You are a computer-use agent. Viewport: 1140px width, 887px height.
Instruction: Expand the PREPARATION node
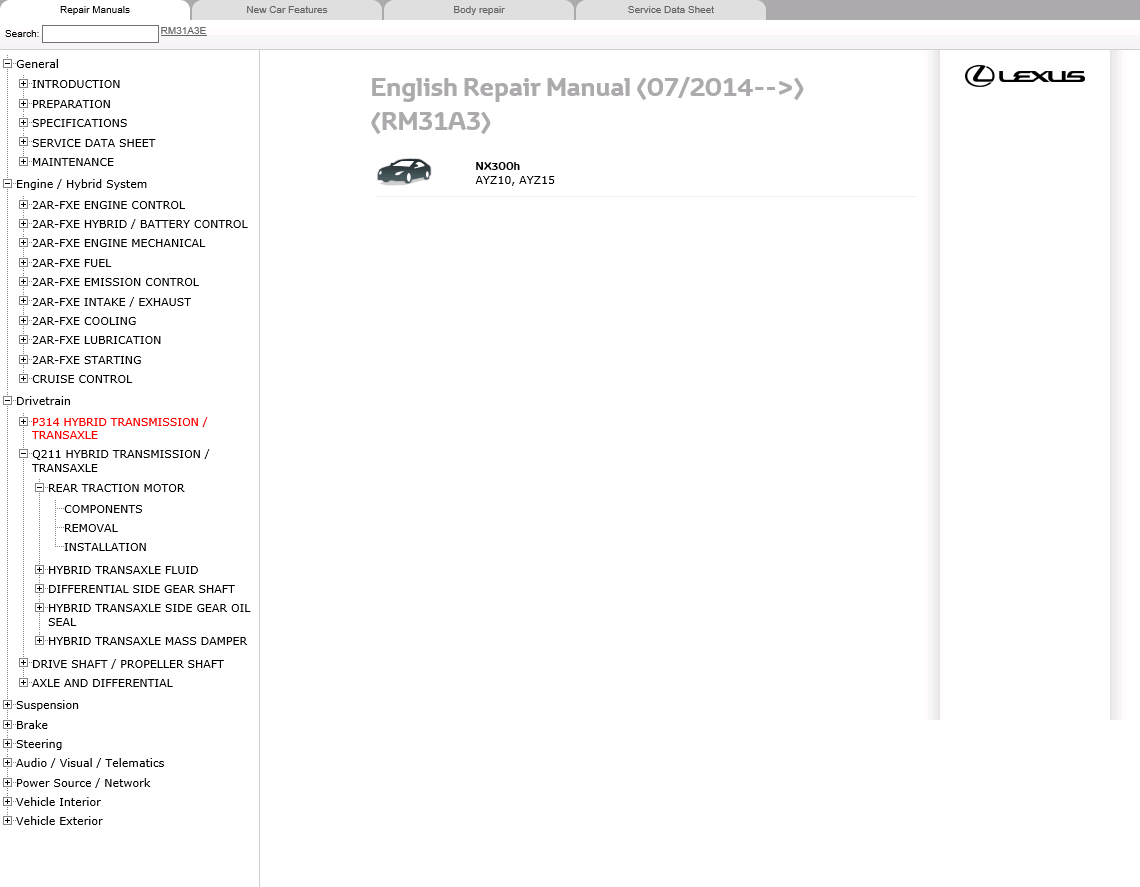tap(24, 103)
